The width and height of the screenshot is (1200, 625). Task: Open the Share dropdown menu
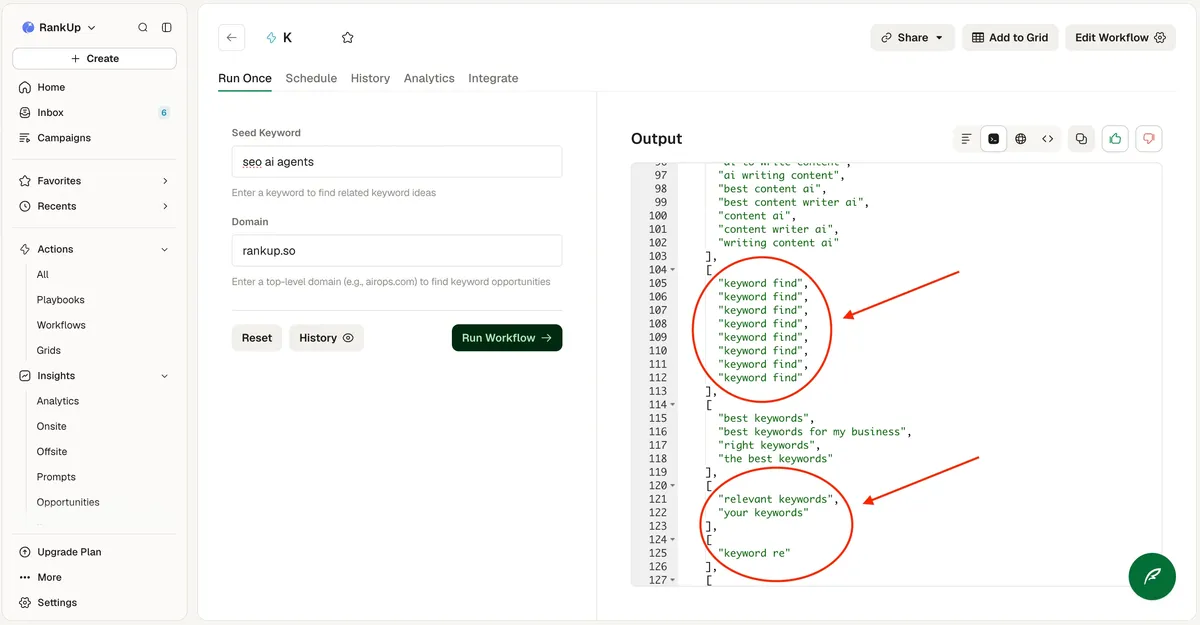coord(912,38)
